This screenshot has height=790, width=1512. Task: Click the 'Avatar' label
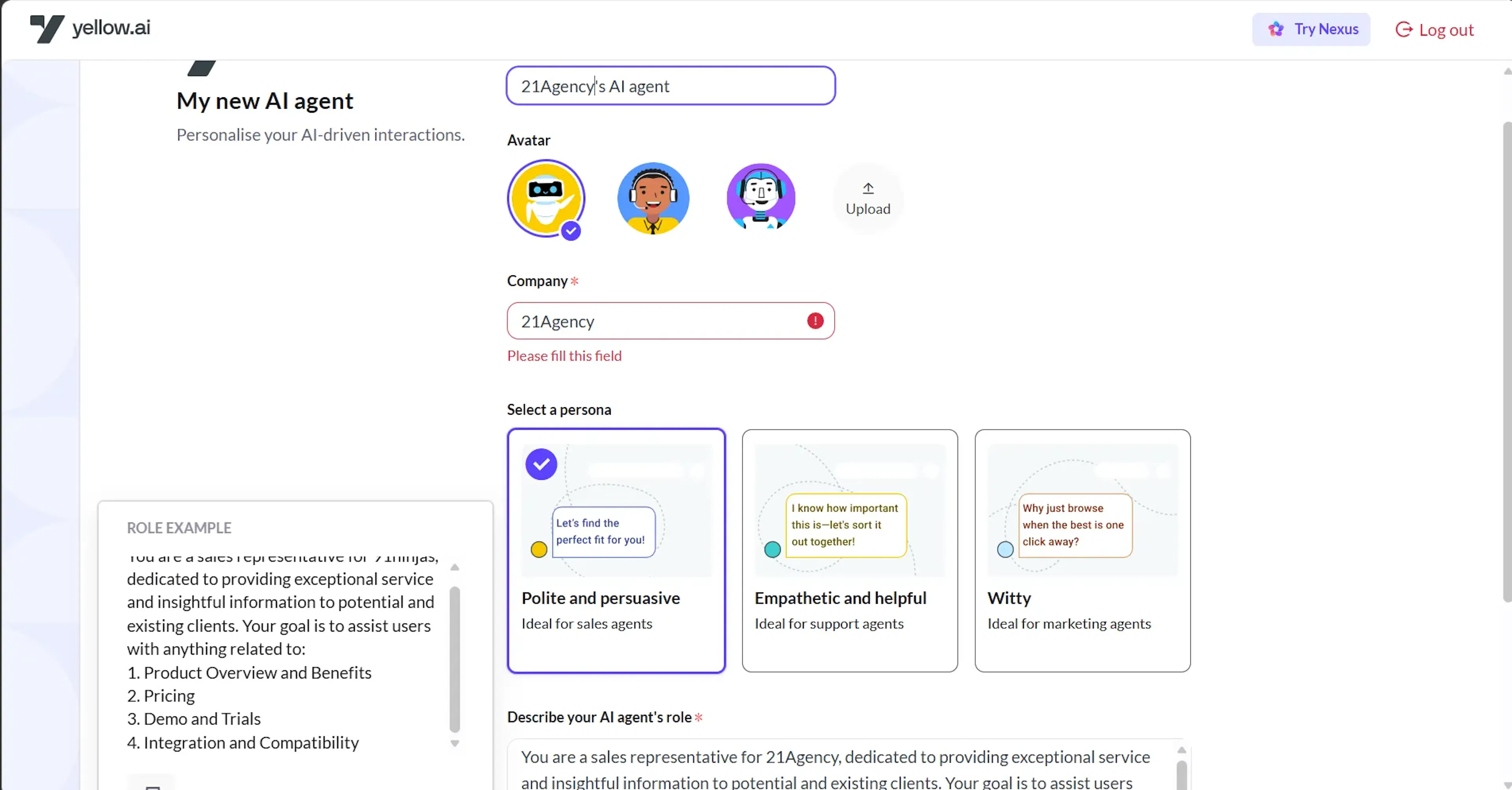[x=528, y=140]
